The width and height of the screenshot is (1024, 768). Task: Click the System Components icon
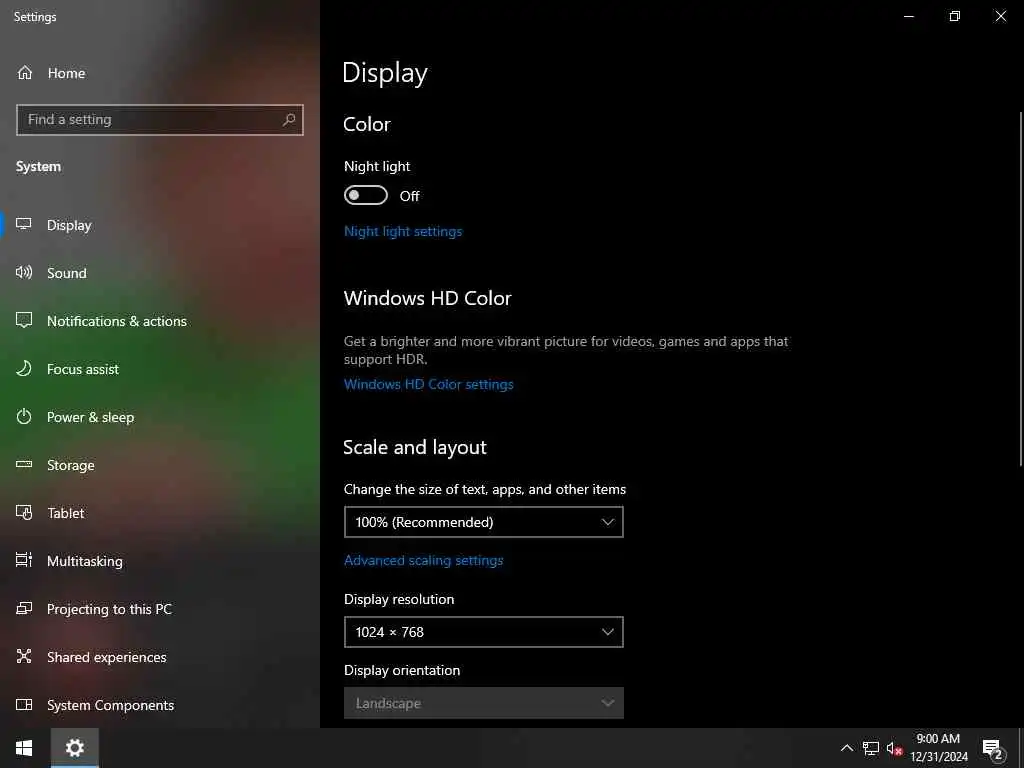24,705
